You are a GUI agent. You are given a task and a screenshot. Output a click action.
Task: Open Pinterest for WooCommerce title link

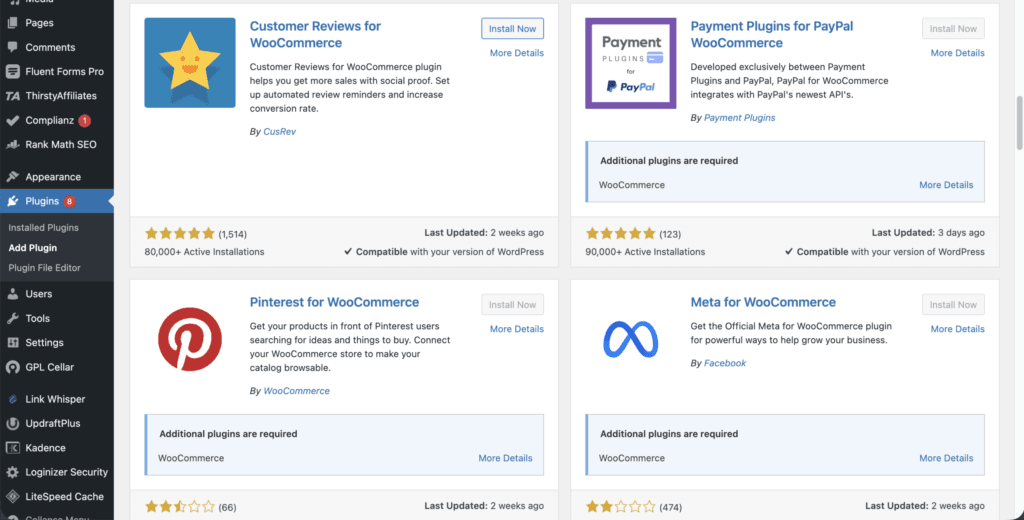pos(334,302)
